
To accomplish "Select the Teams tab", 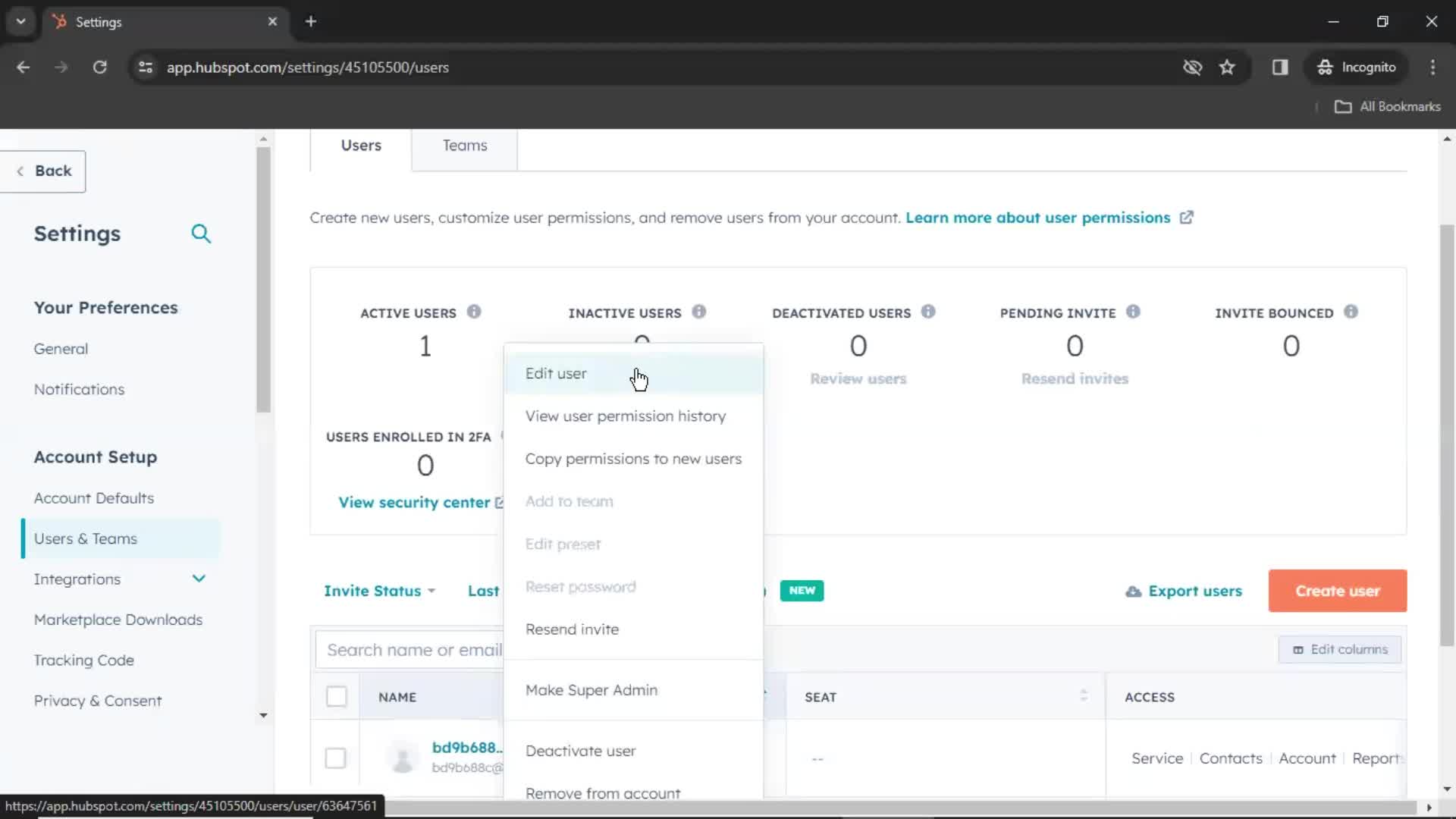I will pos(465,145).
